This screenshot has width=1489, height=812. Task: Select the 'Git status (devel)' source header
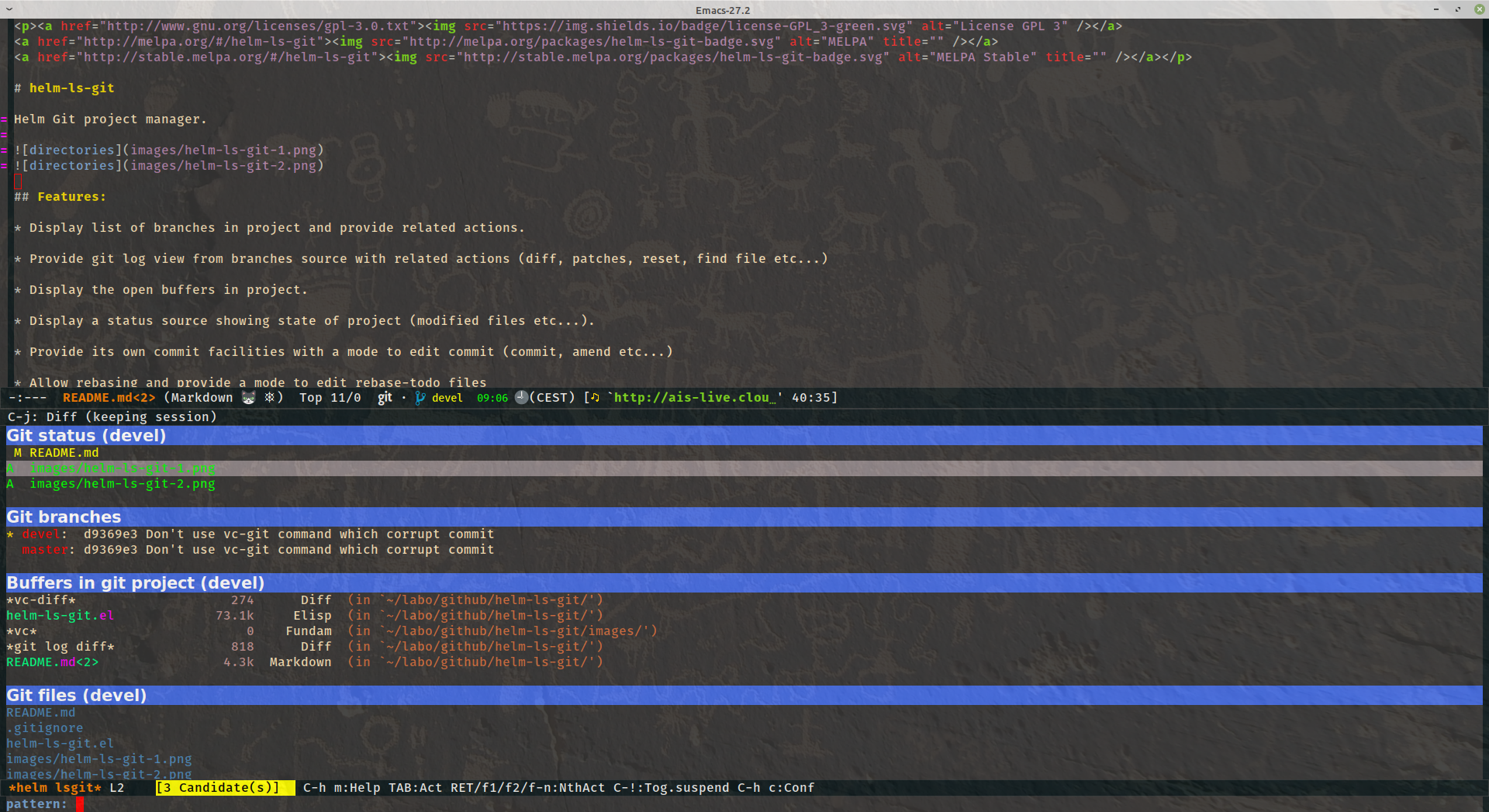(x=744, y=436)
